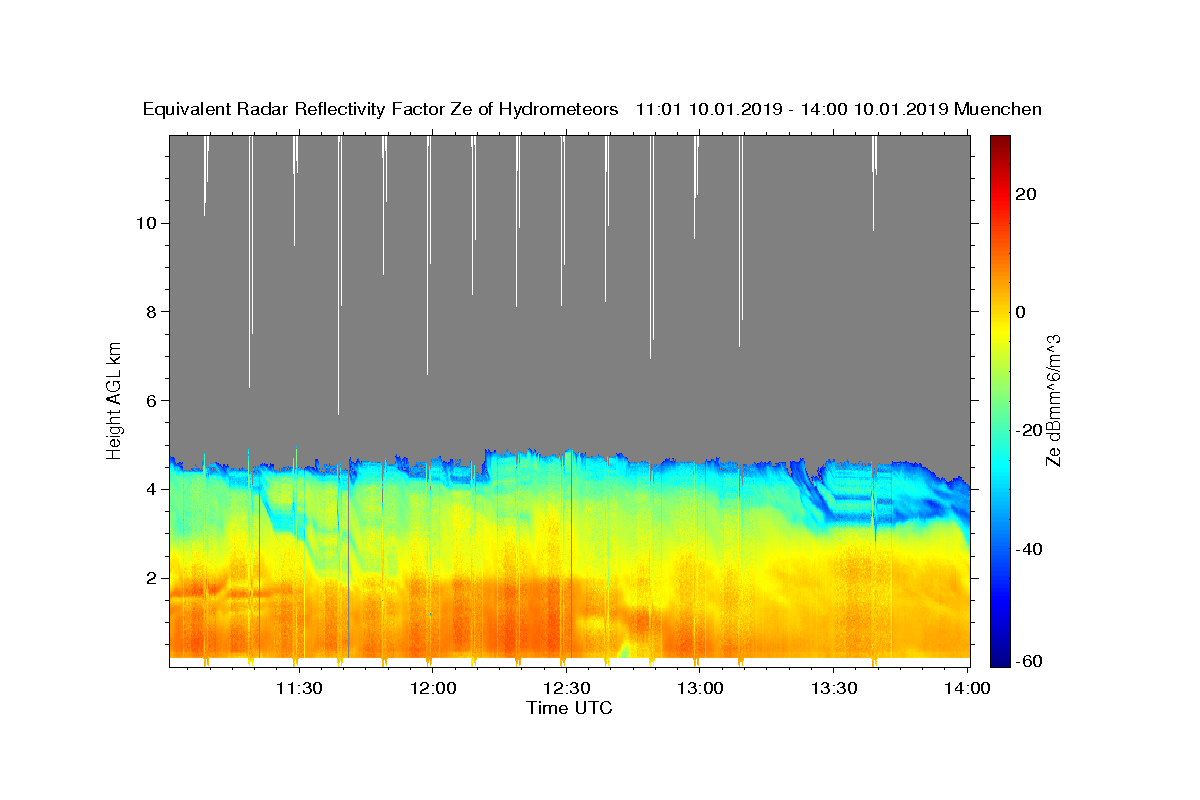
Task: Click the height tick label 4
Action: click(153, 490)
